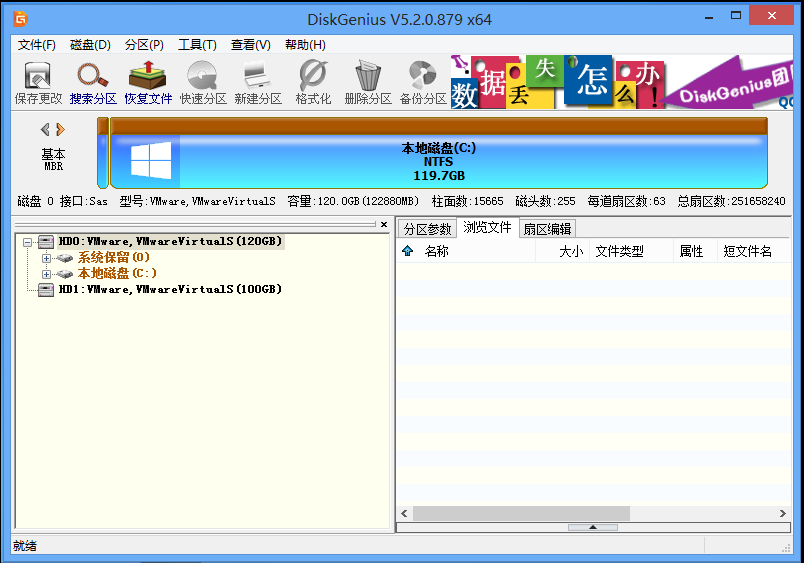Click the DiskGenius advertisement banner

pyautogui.click(x=621, y=82)
